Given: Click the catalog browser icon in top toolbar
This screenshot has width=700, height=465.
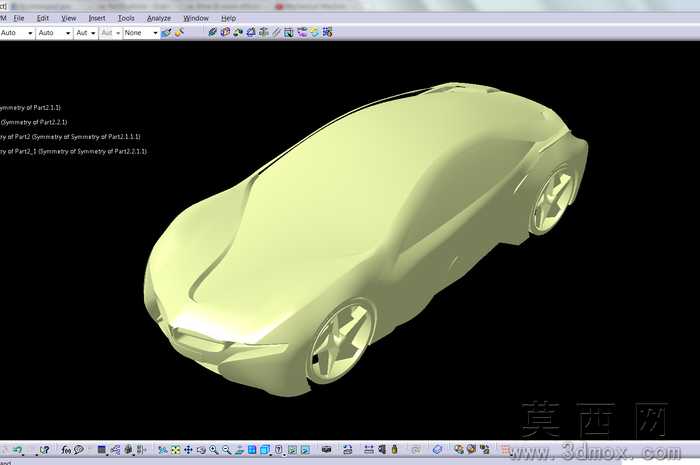Looking at the screenshot, I should [x=289, y=32].
